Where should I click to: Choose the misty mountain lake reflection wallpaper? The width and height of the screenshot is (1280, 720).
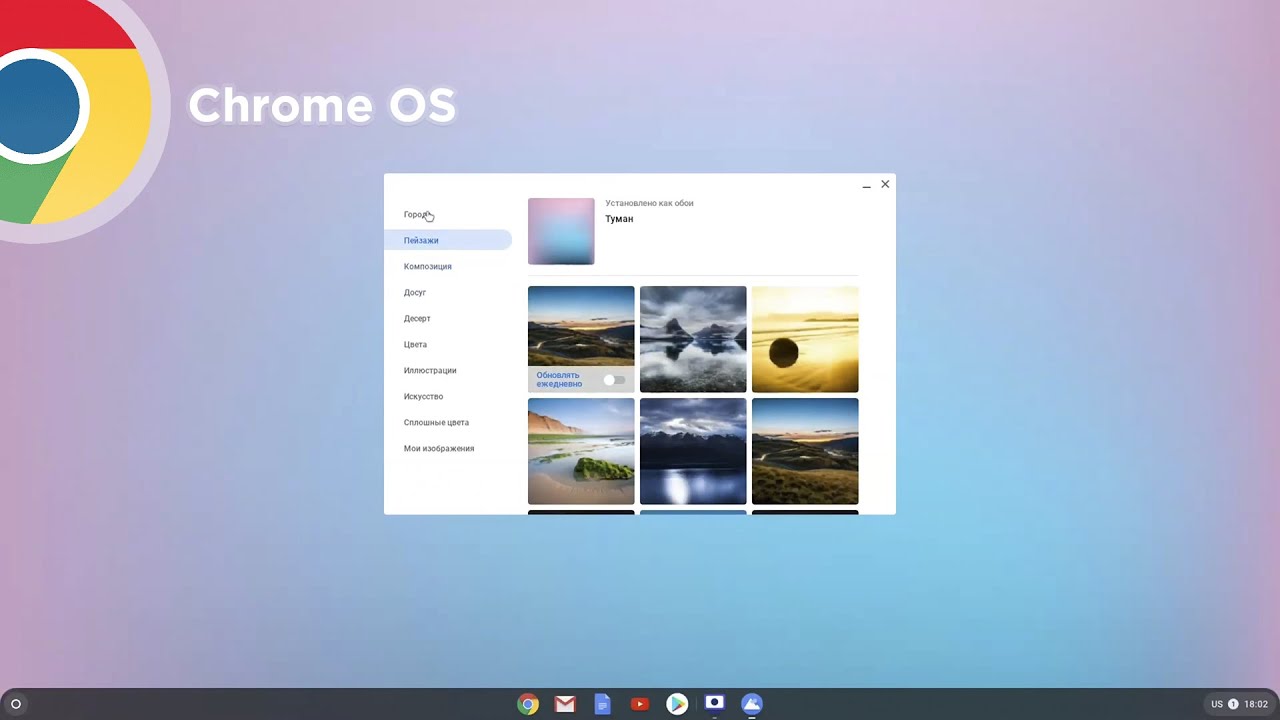pyautogui.click(x=693, y=339)
